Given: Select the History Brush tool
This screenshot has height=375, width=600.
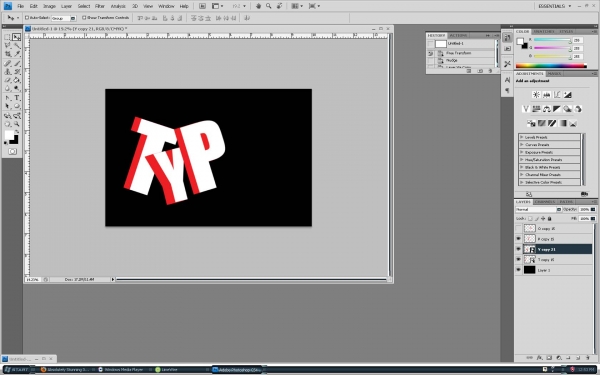Looking at the screenshot, I should (x=16, y=72).
